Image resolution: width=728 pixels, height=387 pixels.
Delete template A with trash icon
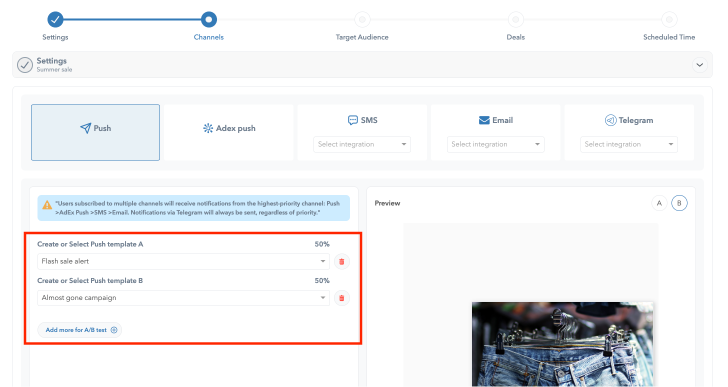pos(342,262)
